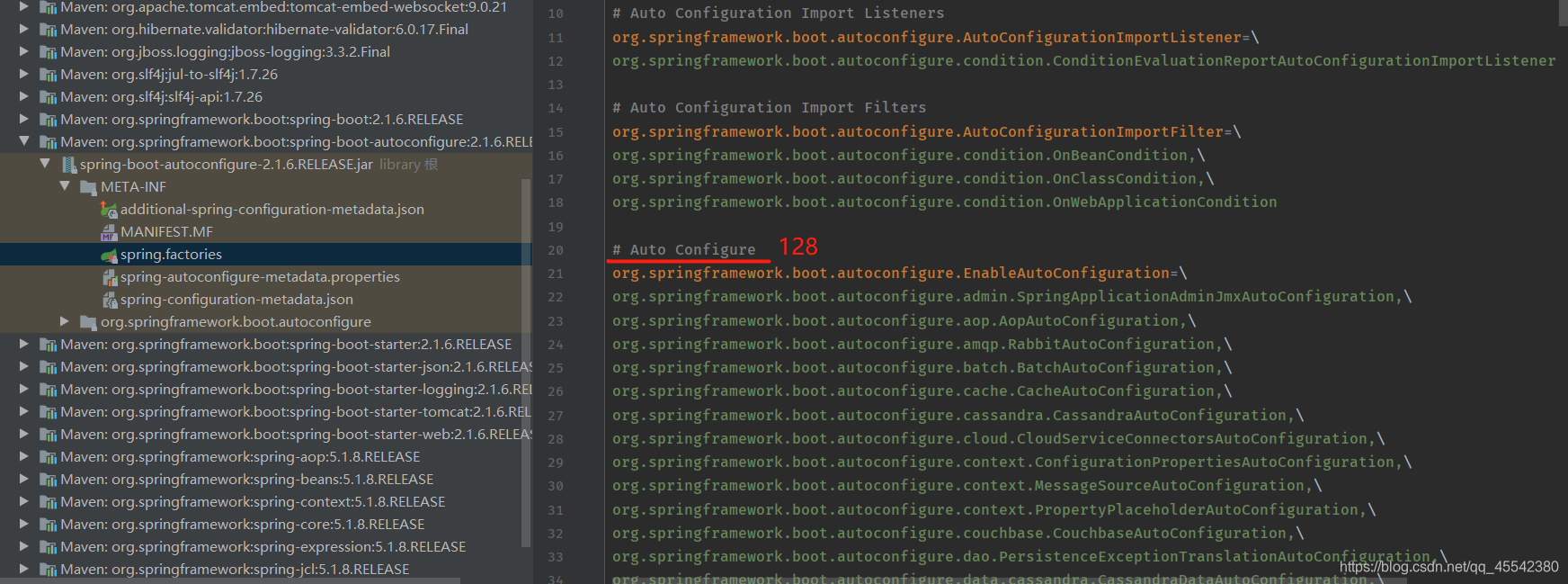Expand the jul-to-slf4j Maven library node
The height and width of the screenshot is (584, 1568).
pos(23,75)
